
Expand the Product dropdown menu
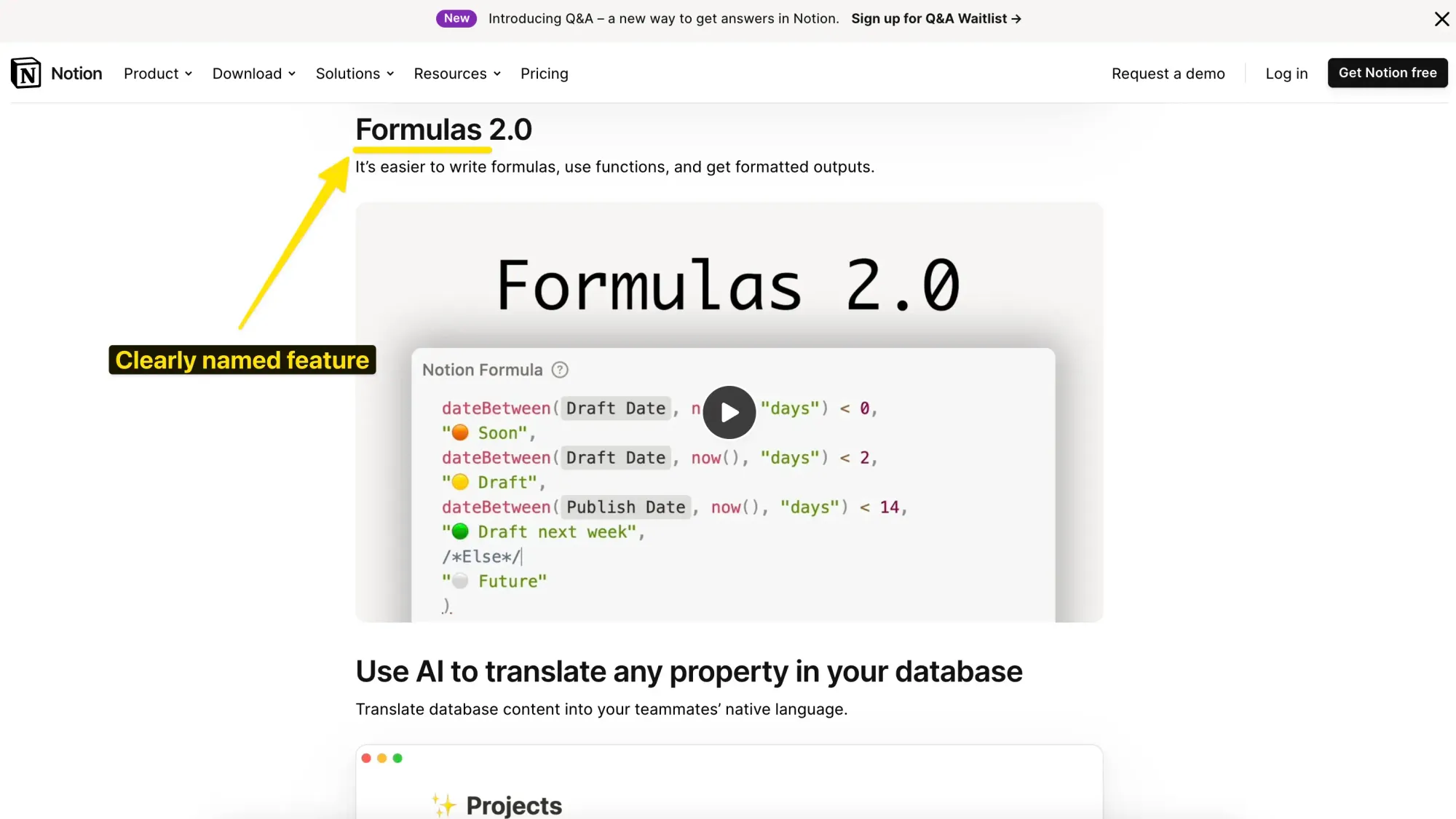coord(157,73)
